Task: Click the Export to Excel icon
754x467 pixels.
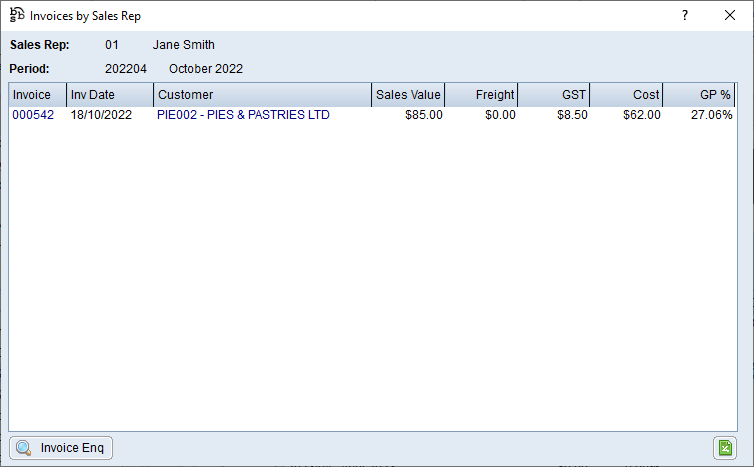Action: (x=724, y=448)
